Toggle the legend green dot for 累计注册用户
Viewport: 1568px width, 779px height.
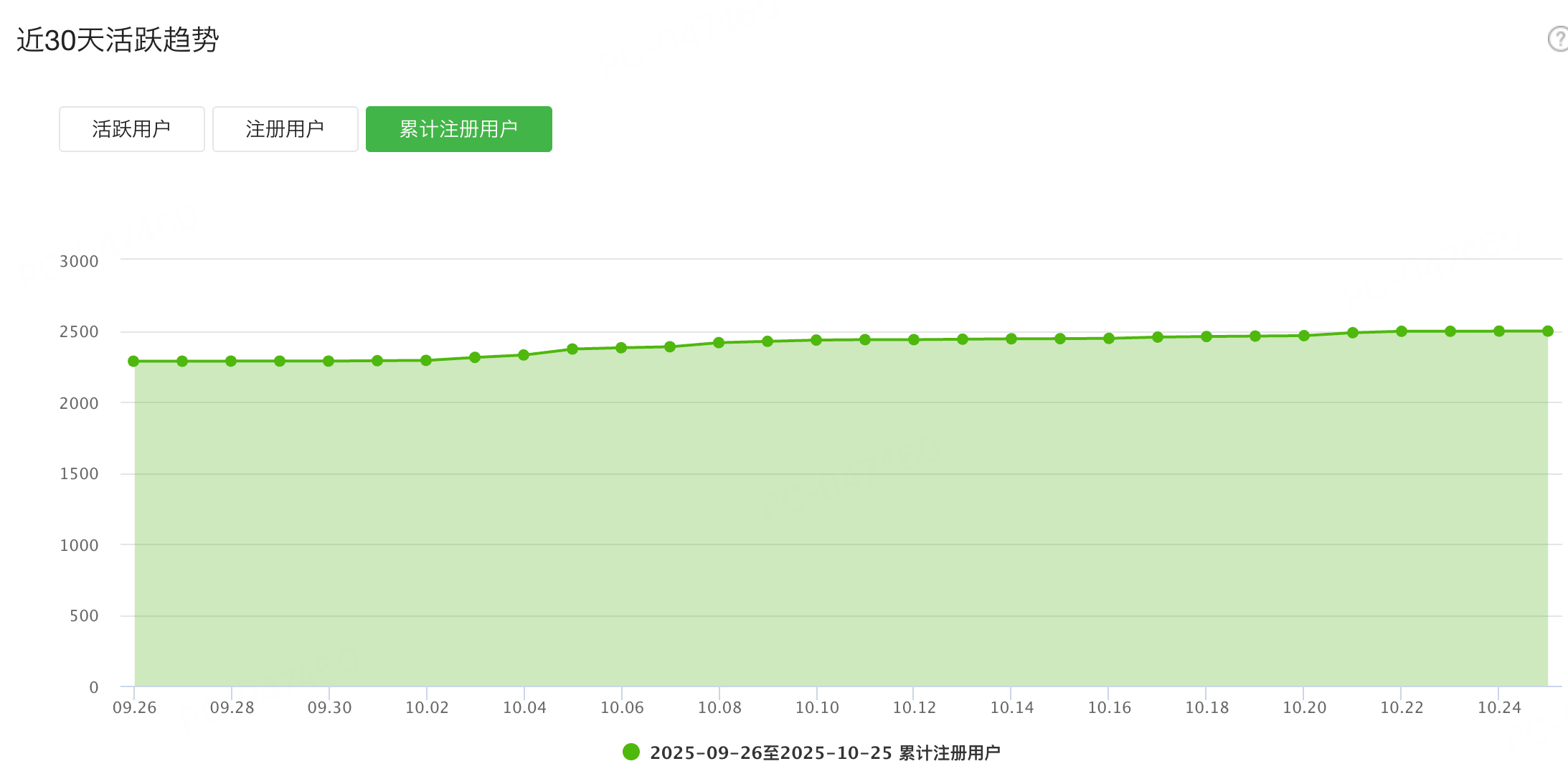pyautogui.click(x=631, y=752)
